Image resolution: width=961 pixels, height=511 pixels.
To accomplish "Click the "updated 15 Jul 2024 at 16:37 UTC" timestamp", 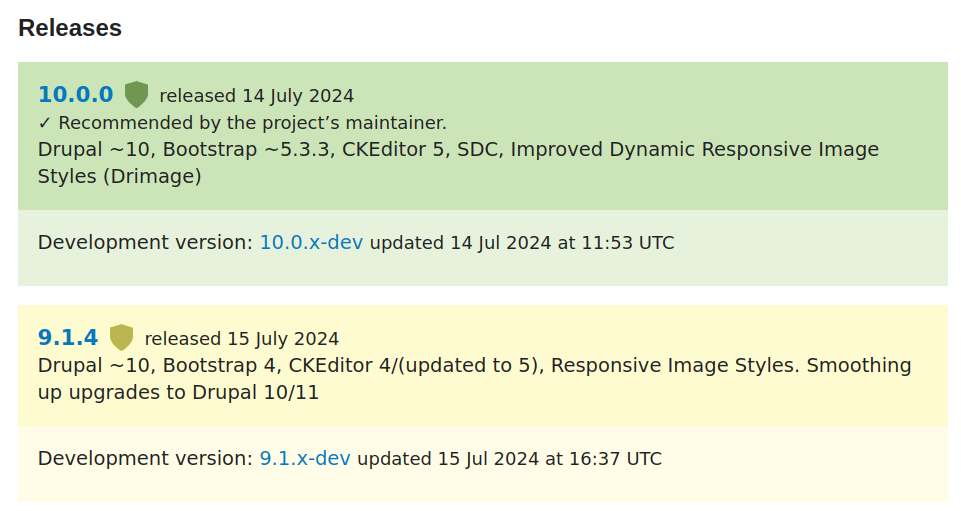I will pos(509,459).
